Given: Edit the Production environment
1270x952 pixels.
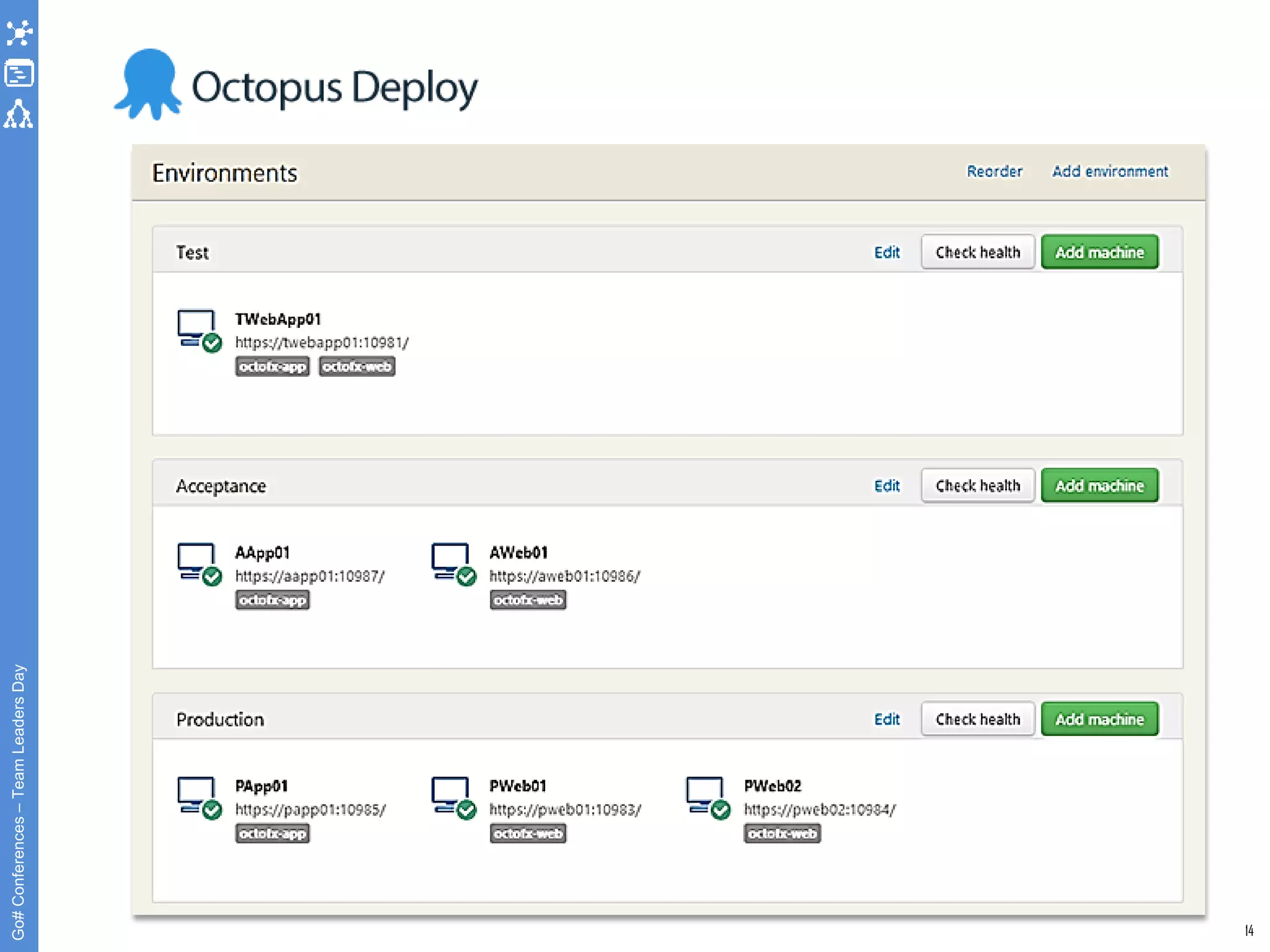Looking at the screenshot, I should (x=886, y=719).
